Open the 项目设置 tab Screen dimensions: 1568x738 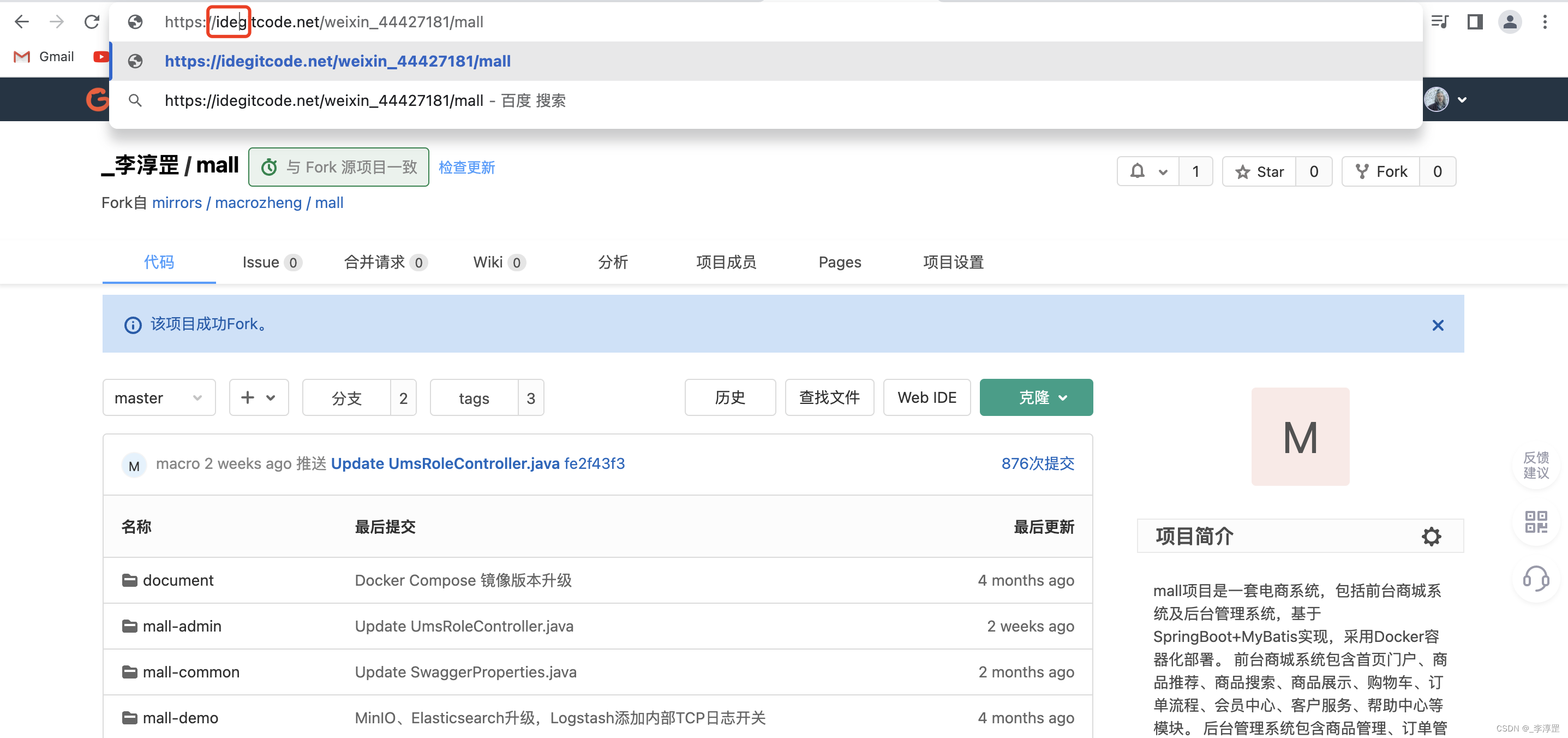tap(953, 262)
